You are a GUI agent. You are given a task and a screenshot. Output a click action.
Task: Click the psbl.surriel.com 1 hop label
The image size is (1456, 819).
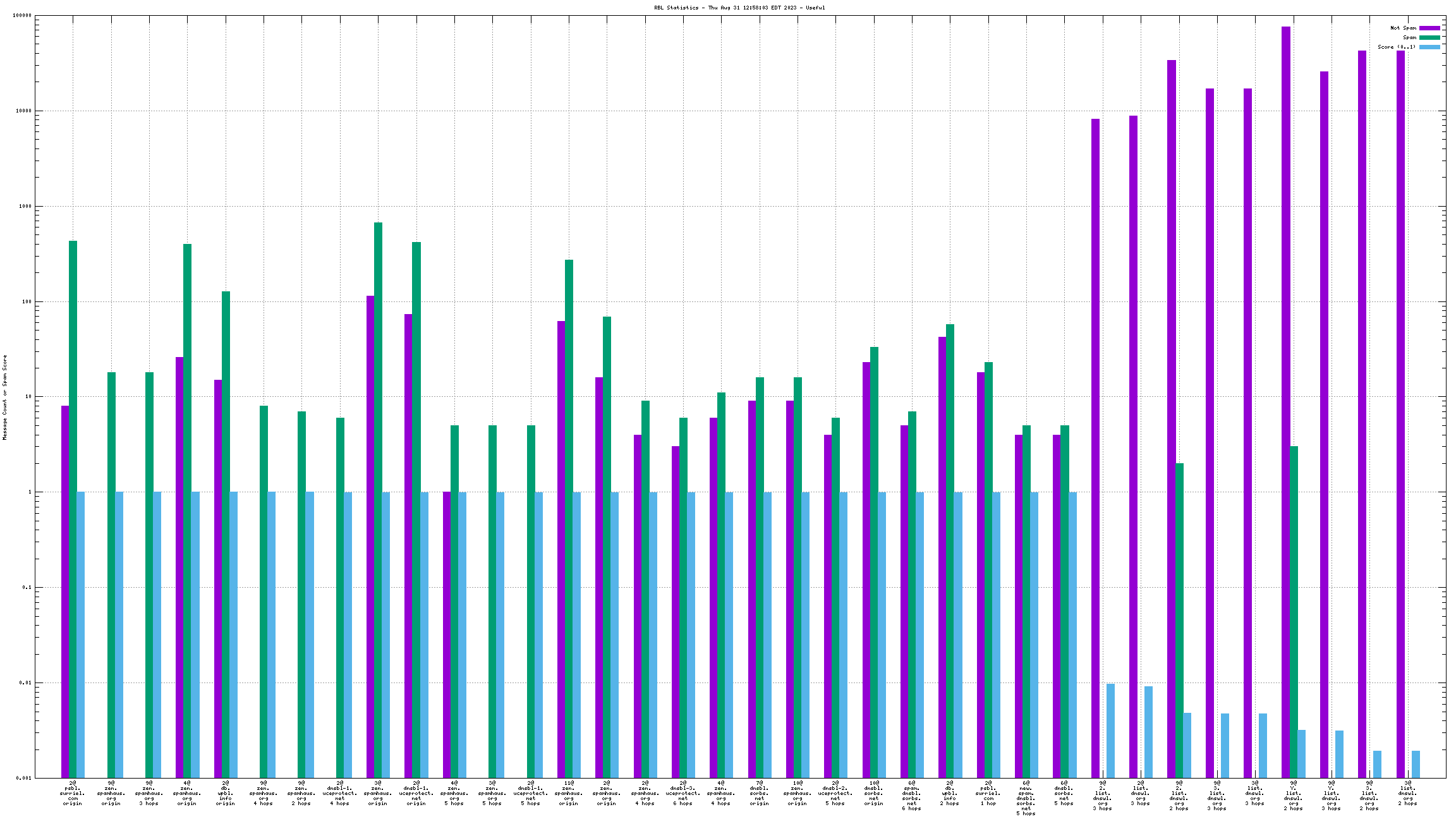tap(988, 793)
